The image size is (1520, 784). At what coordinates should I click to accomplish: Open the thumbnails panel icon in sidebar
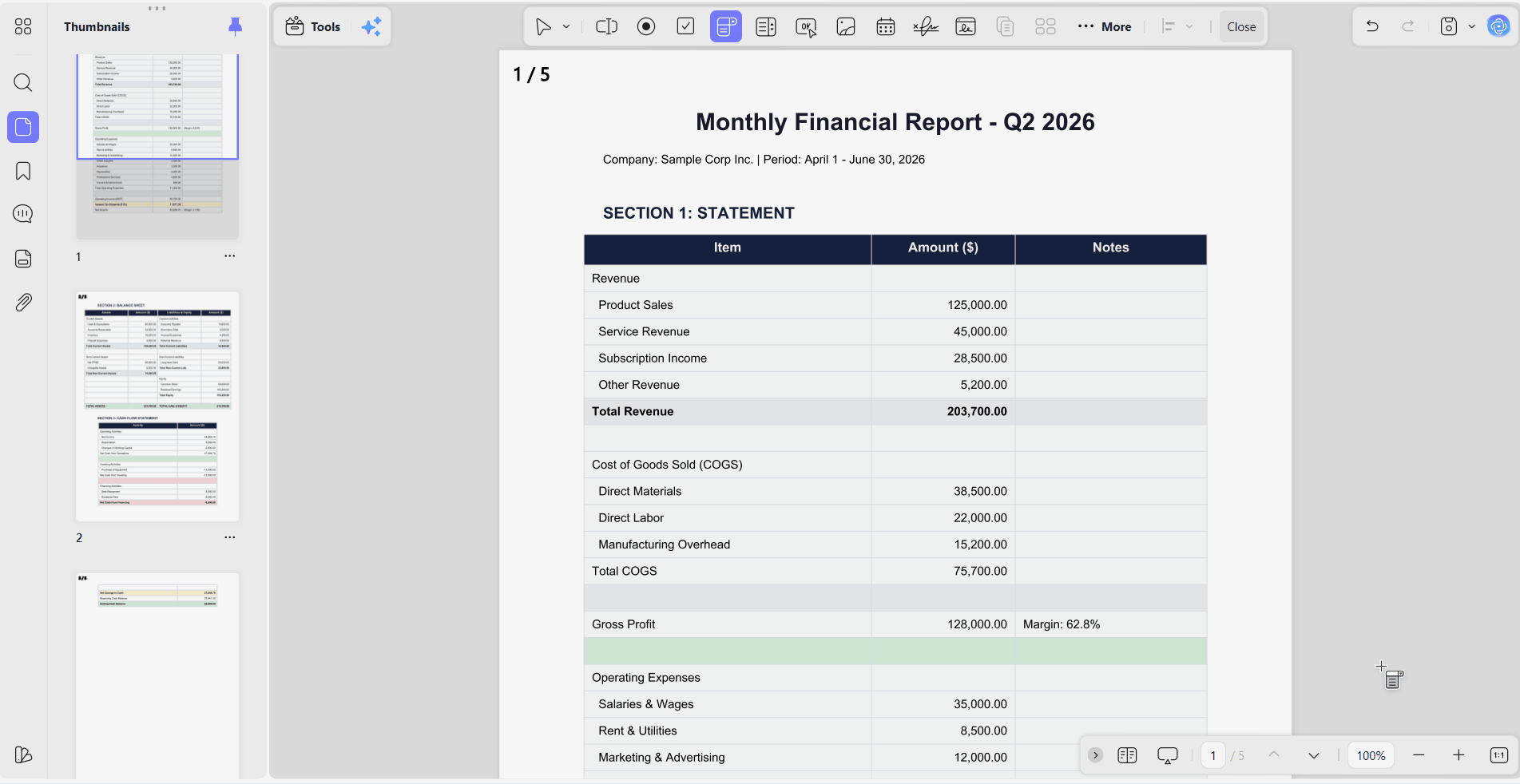point(23,127)
